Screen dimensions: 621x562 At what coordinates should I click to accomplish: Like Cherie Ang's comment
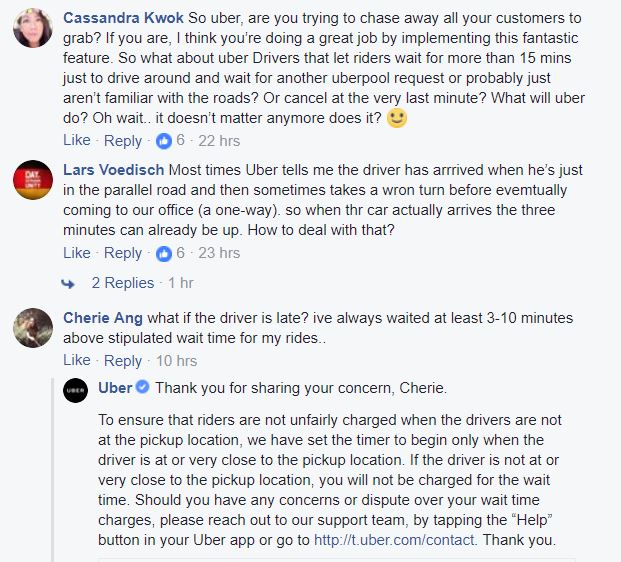click(77, 360)
